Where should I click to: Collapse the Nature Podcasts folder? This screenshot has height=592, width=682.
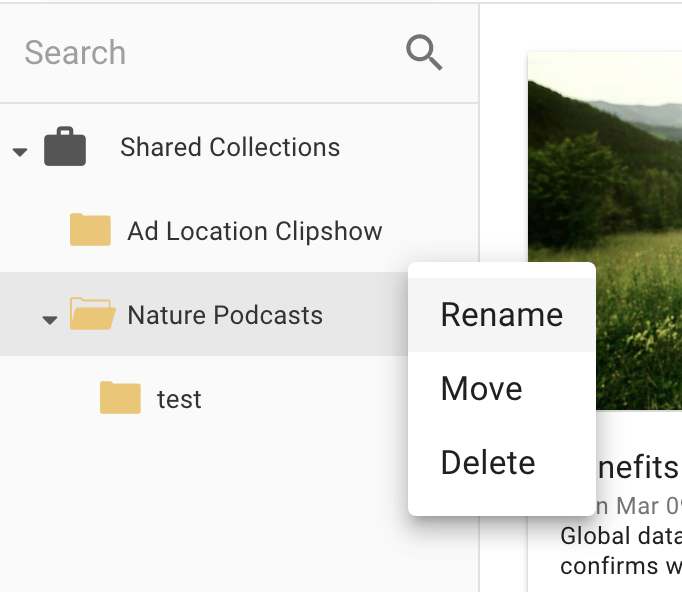tap(50, 320)
